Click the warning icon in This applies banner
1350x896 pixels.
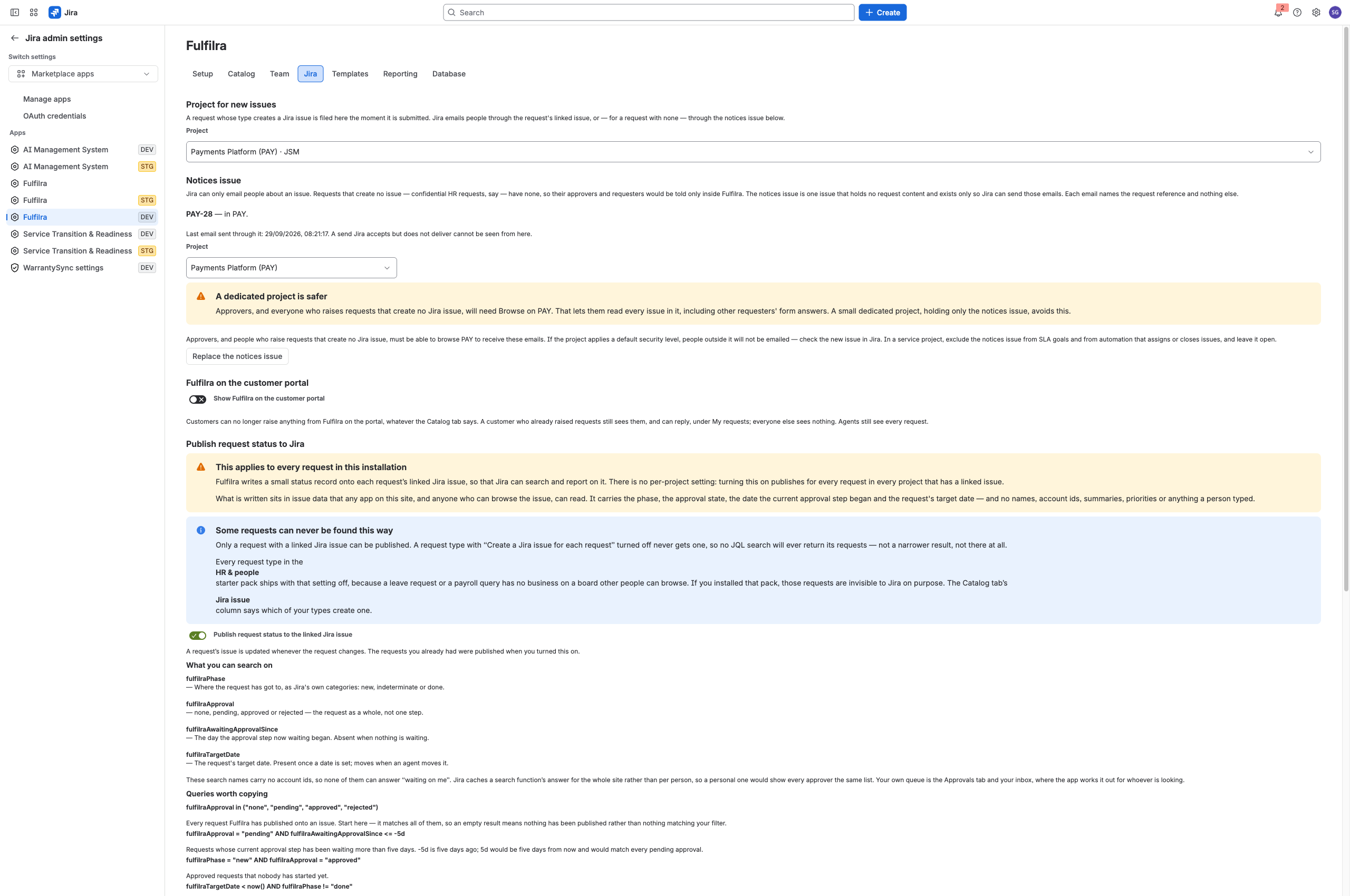201,468
